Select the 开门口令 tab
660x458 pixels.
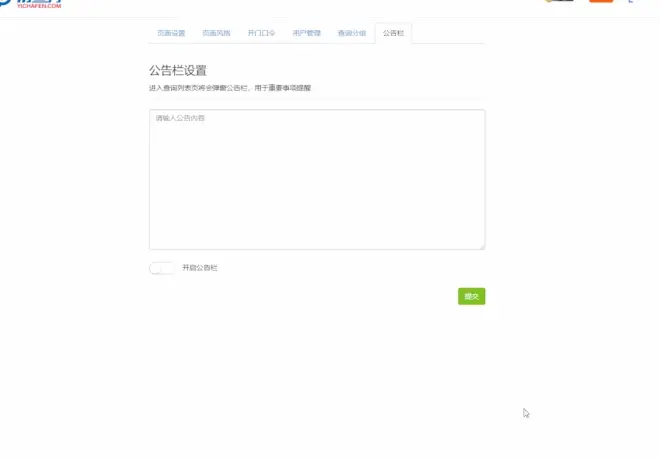tap(261, 33)
